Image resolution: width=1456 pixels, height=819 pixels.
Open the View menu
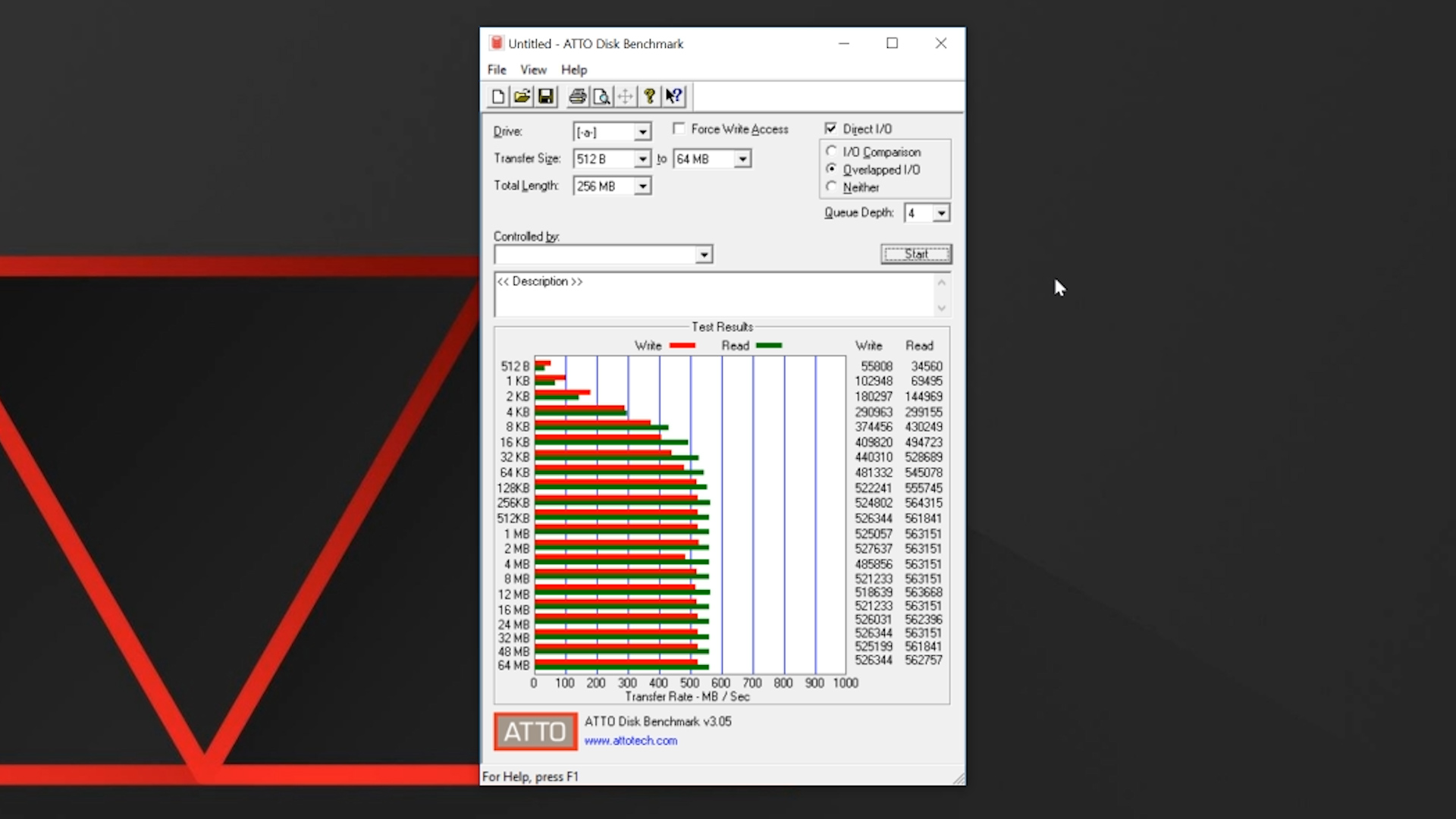click(533, 70)
